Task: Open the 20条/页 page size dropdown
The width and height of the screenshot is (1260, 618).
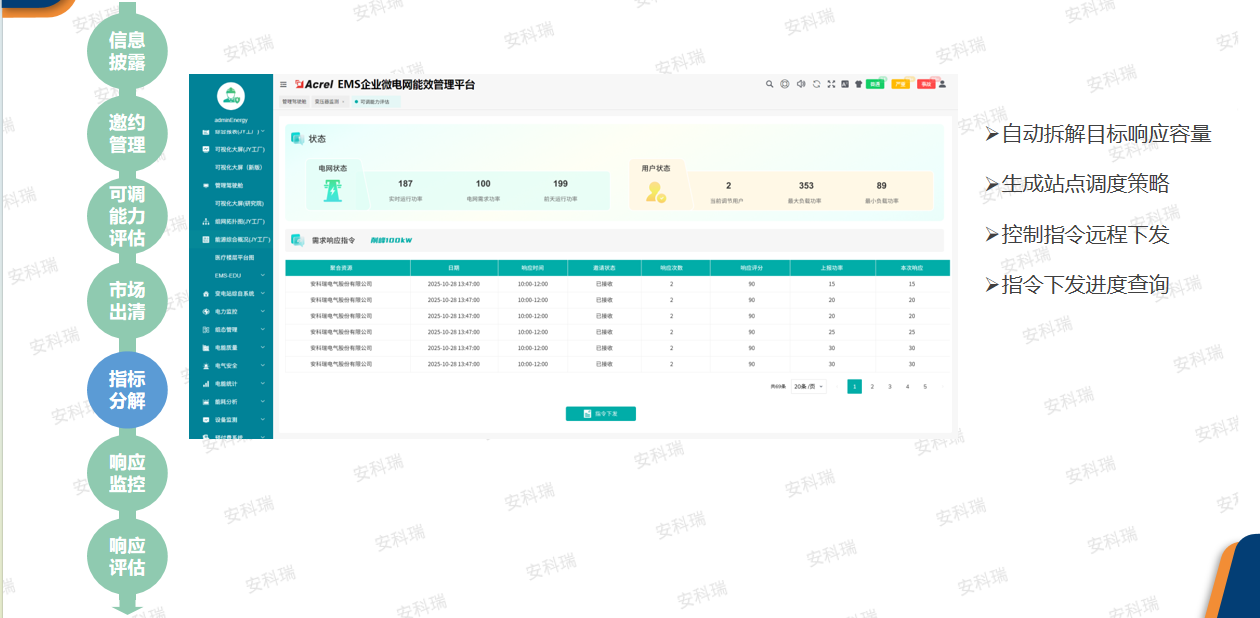Action: 808,386
